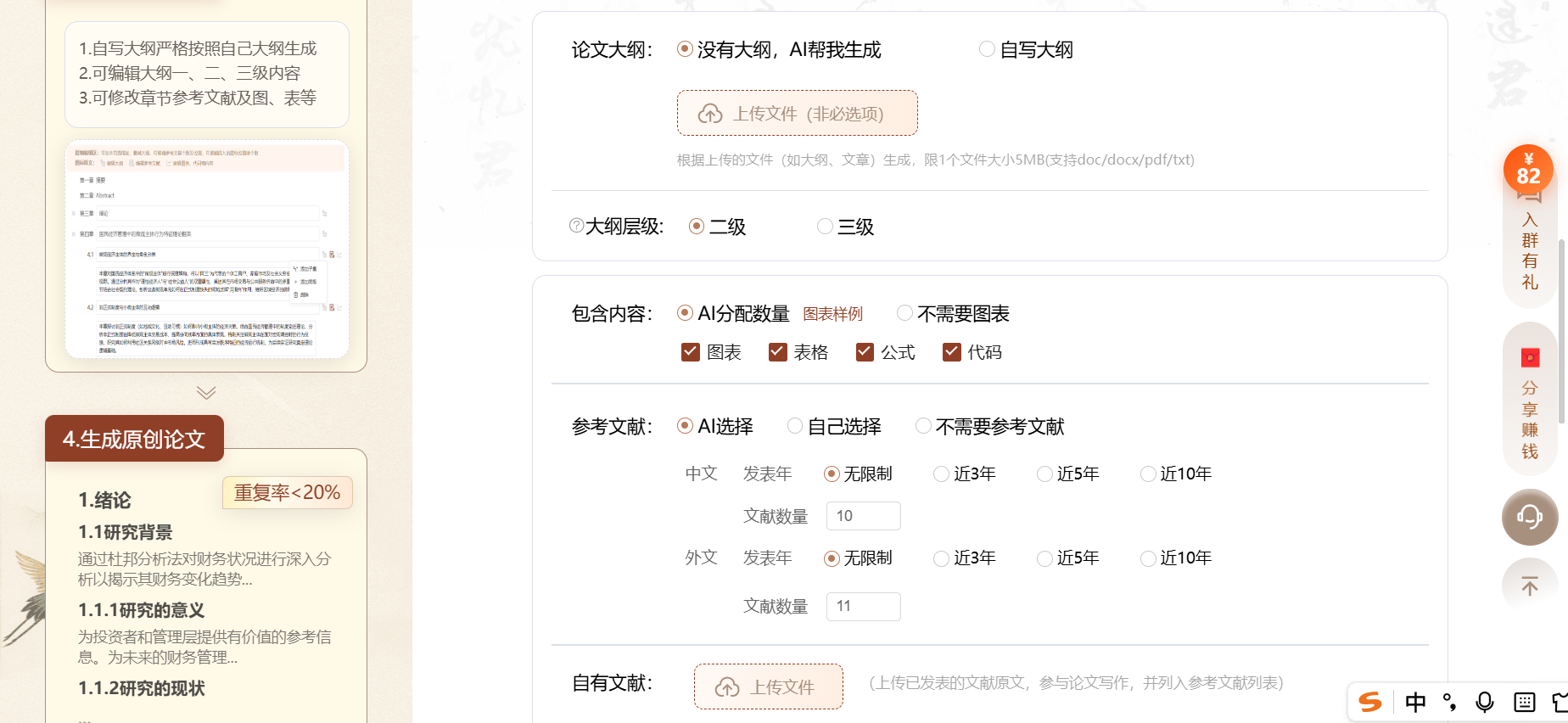The height and width of the screenshot is (723, 1568).
Task: Click the foreign 文献数量 field showing 11
Action: 864,606
